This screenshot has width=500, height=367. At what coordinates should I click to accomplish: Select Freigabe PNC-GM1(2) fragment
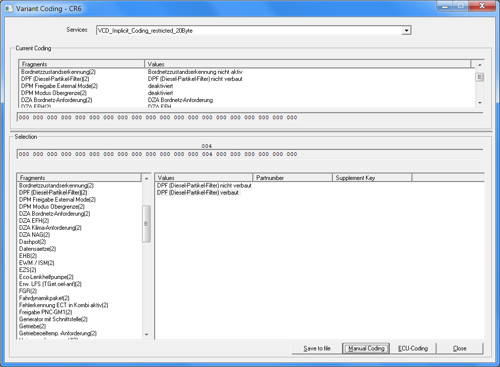(46, 312)
